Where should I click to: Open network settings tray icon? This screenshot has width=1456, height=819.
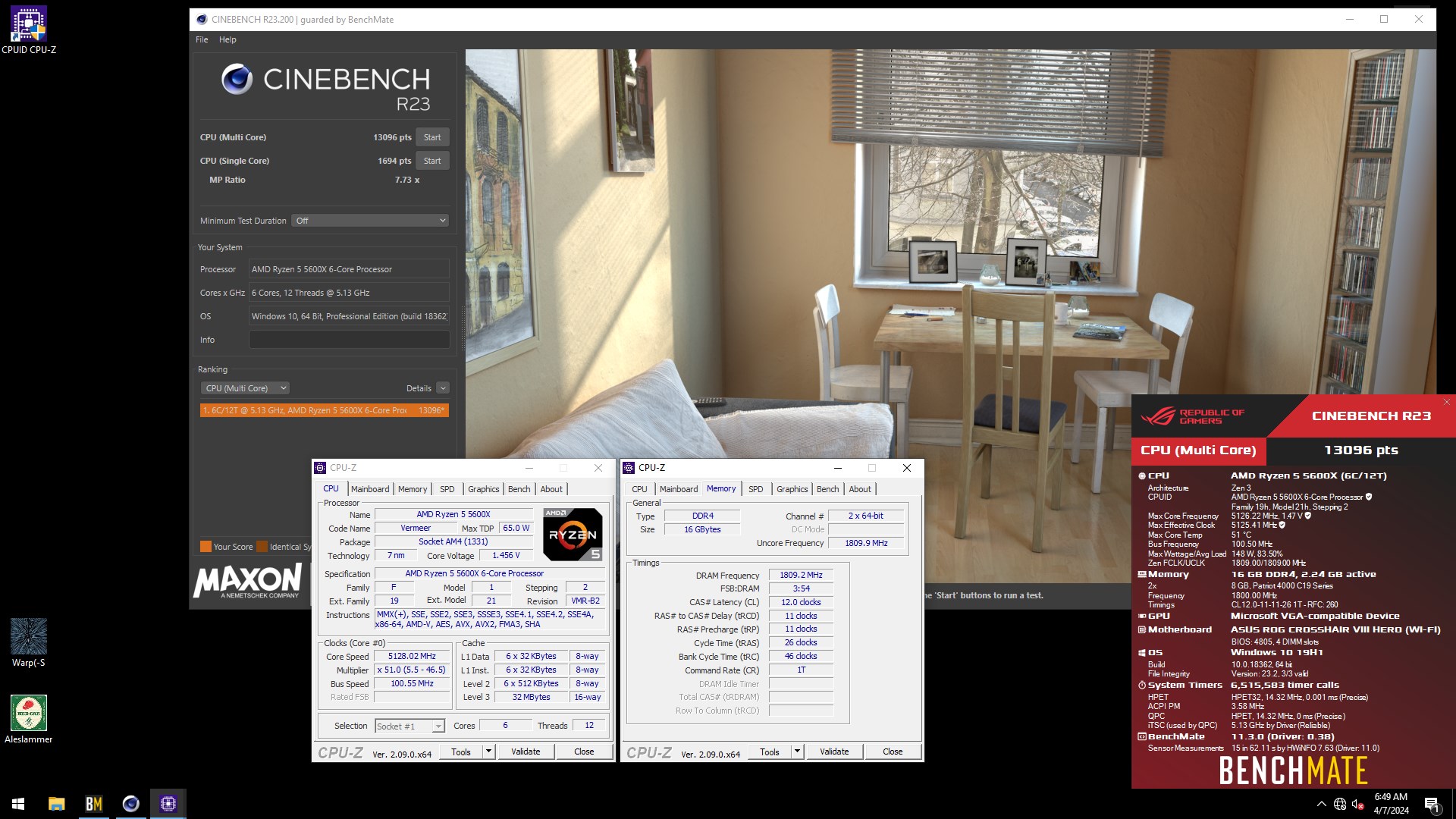(1340, 804)
